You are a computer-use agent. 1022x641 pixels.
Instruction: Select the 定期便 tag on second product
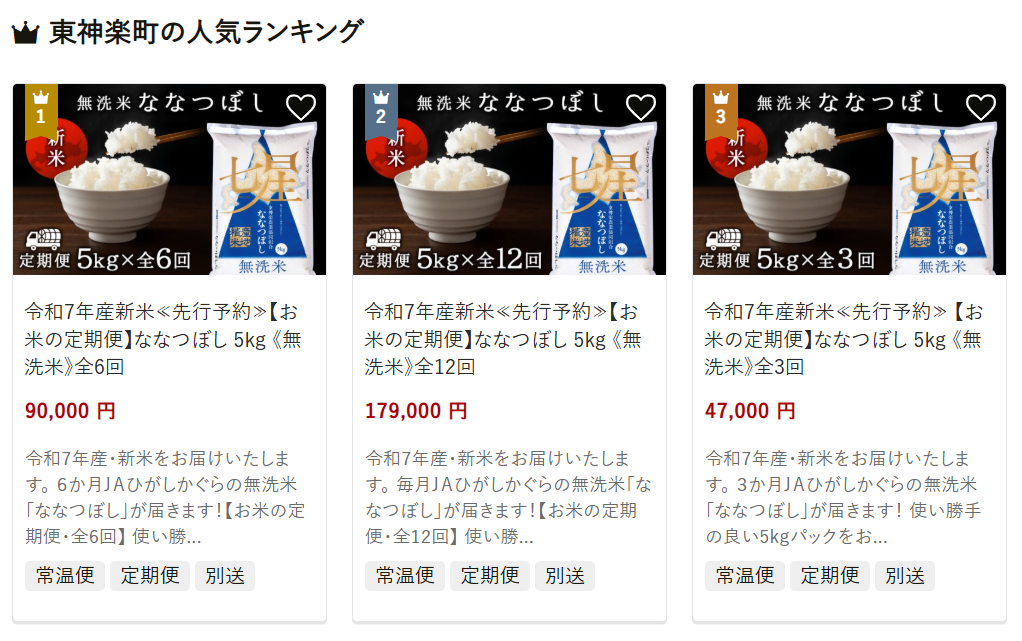point(490,576)
